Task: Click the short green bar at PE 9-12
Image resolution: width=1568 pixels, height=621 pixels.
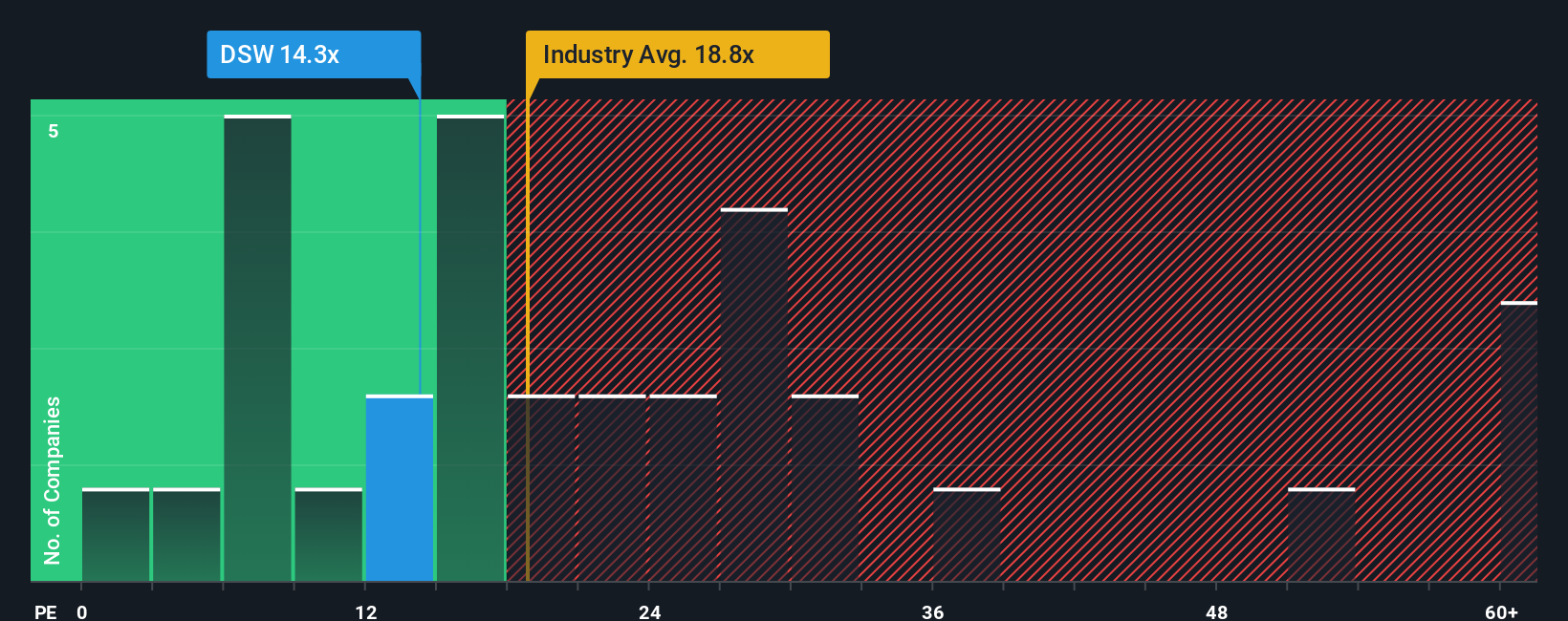Action: pyautogui.click(x=329, y=535)
